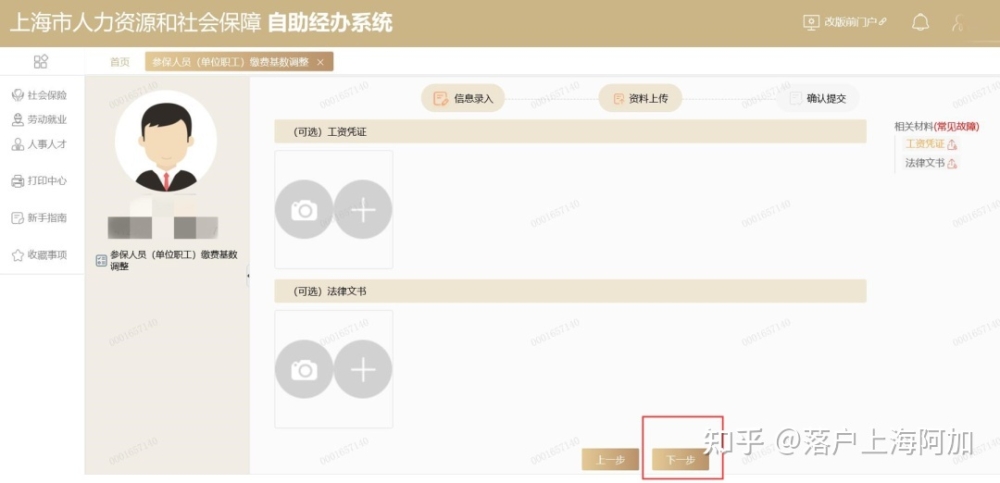Click the app grid icon above sidebar
The width and height of the screenshot is (1000, 483).
(41, 61)
